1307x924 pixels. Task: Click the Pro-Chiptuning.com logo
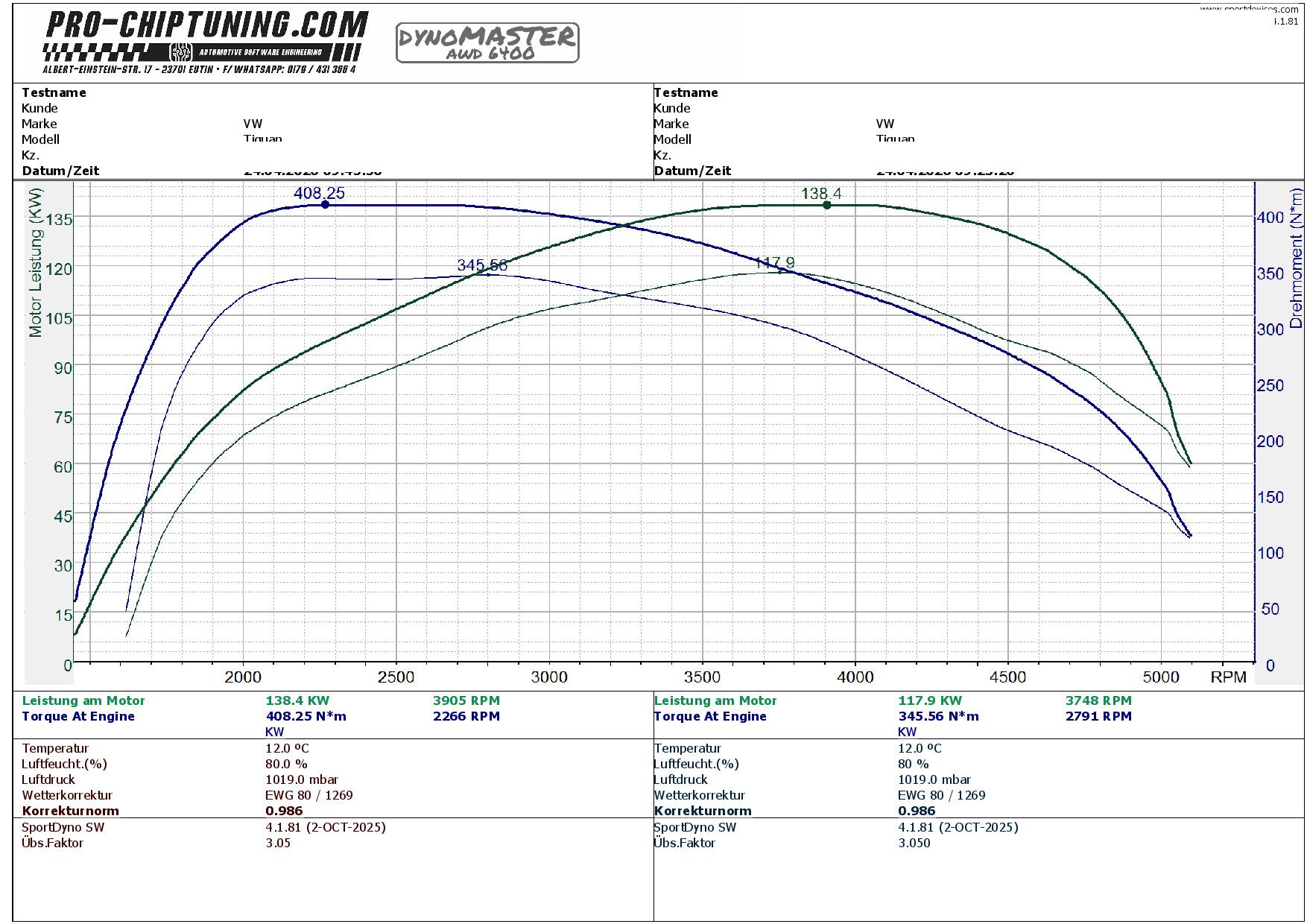point(206,25)
